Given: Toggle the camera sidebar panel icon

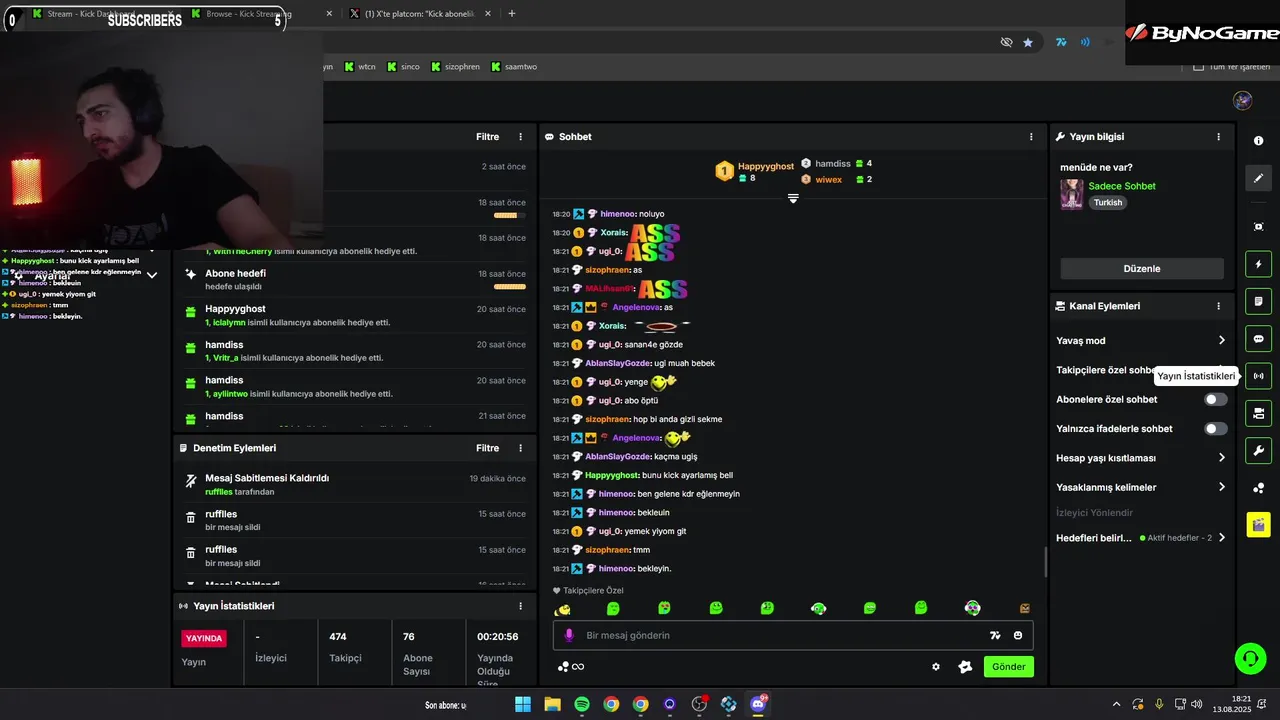Looking at the screenshot, I should (1259, 413).
